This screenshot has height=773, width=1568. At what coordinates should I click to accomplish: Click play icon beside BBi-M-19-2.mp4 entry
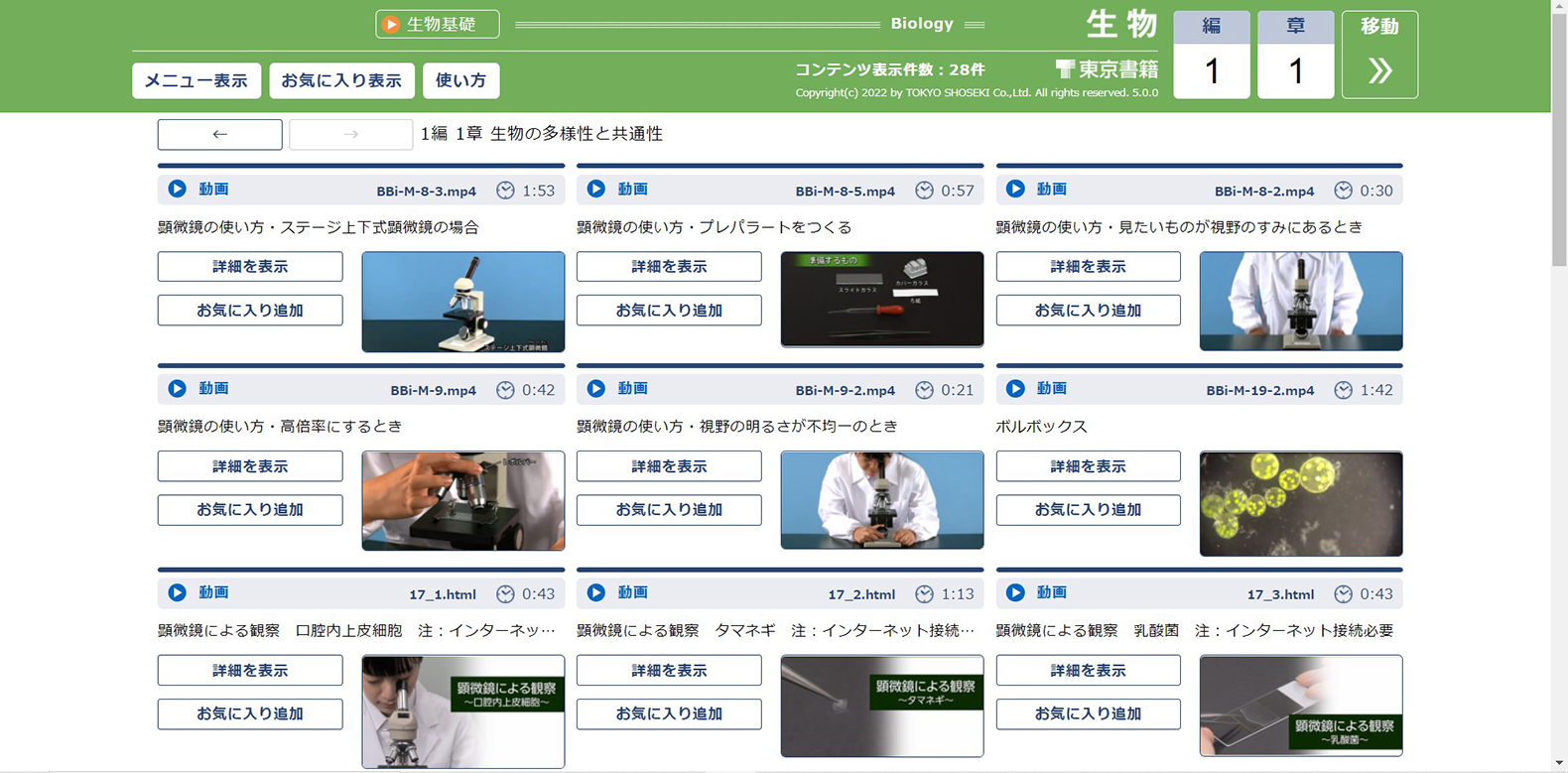pos(1015,389)
